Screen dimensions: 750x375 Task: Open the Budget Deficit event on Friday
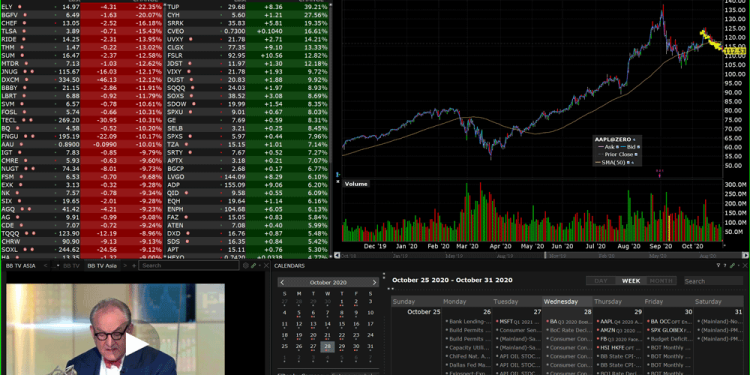pos(669,339)
